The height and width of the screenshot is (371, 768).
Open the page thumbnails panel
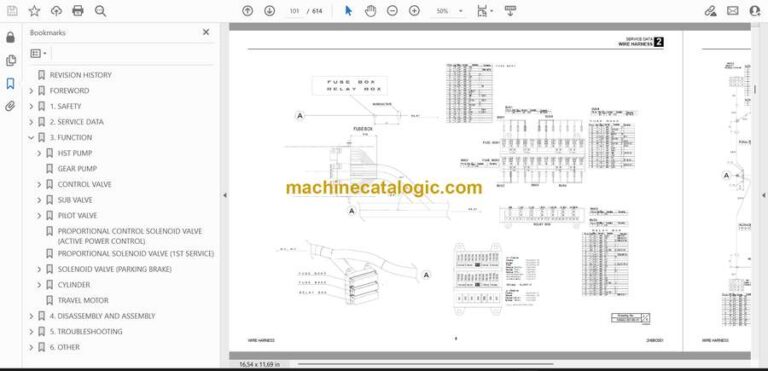[10, 61]
